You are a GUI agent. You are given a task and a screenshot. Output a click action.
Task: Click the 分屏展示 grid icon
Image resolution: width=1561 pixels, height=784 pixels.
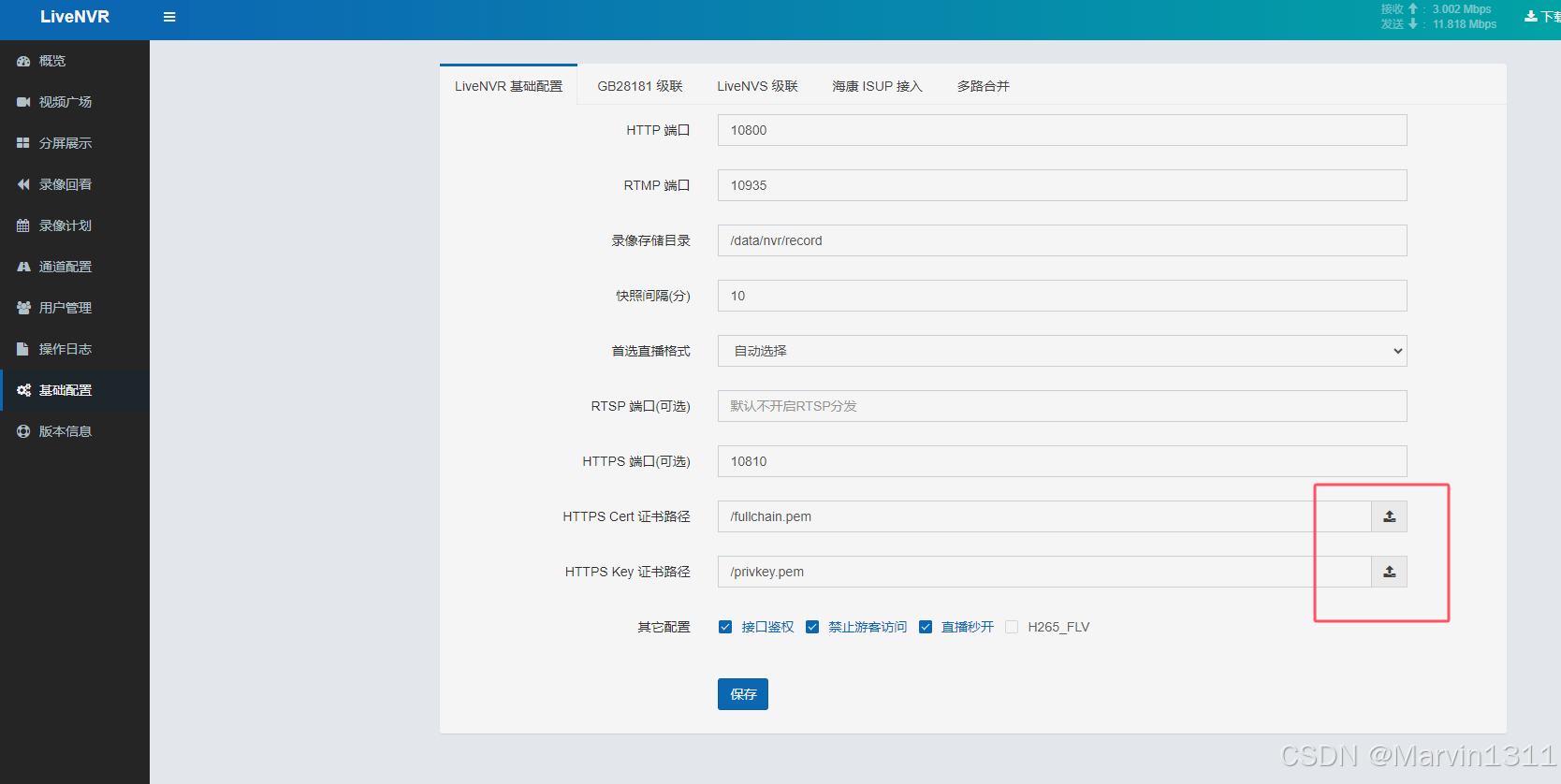(x=23, y=143)
